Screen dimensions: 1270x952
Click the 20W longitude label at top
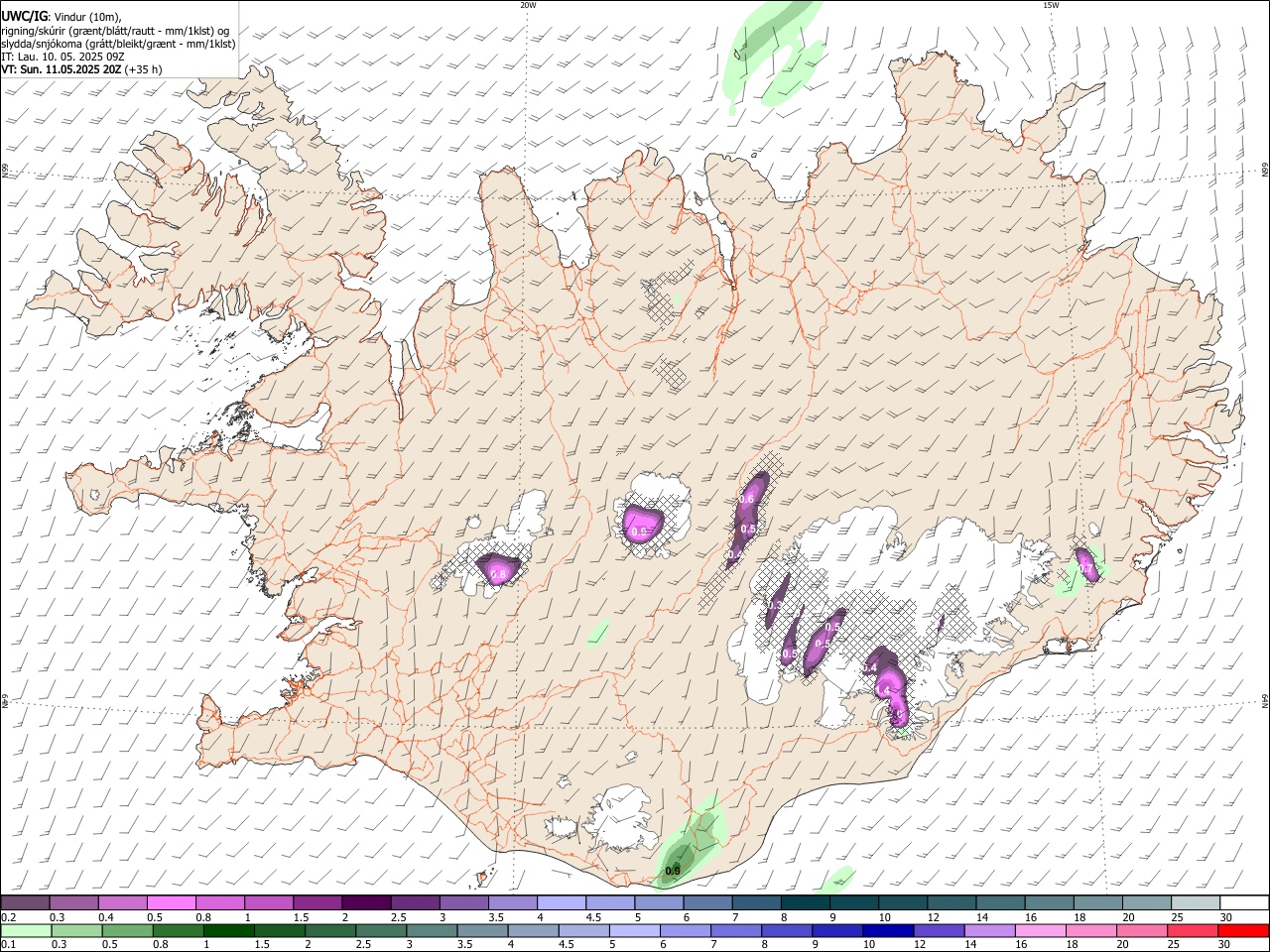[528, 5]
